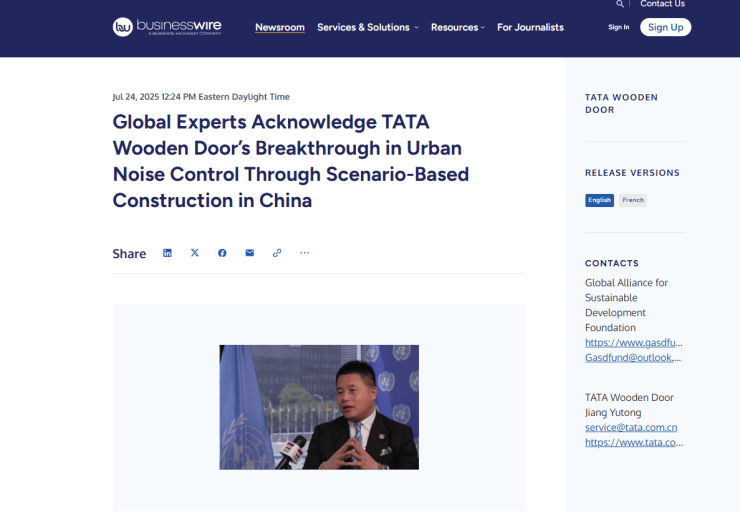The image size is (740, 512).
Task: Click the Jiang Yutong contact name
Action: point(613,412)
